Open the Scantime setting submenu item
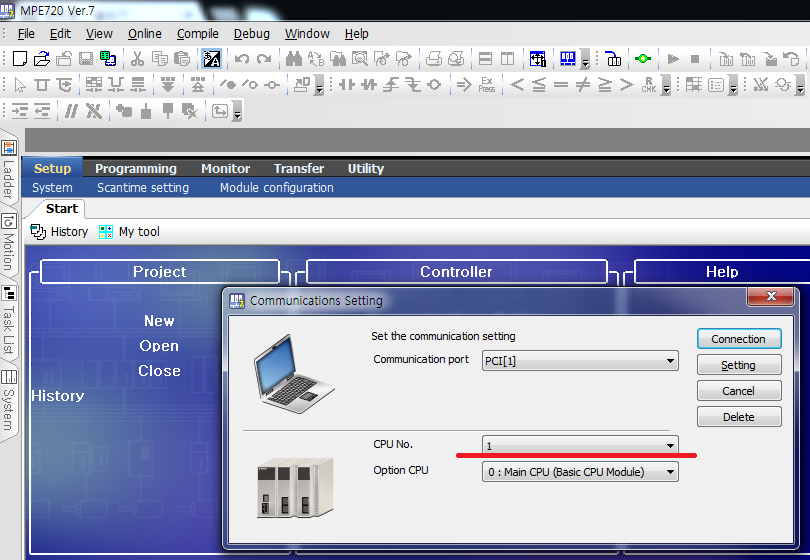The width and height of the screenshot is (810, 560). [143, 188]
